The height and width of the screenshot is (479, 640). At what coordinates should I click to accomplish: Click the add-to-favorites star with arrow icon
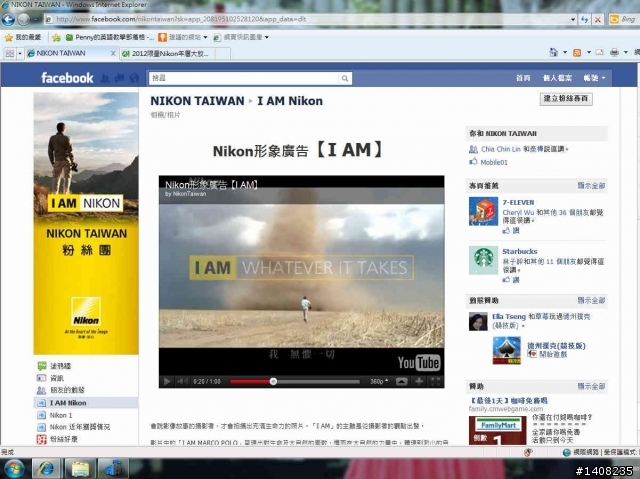(56, 38)
